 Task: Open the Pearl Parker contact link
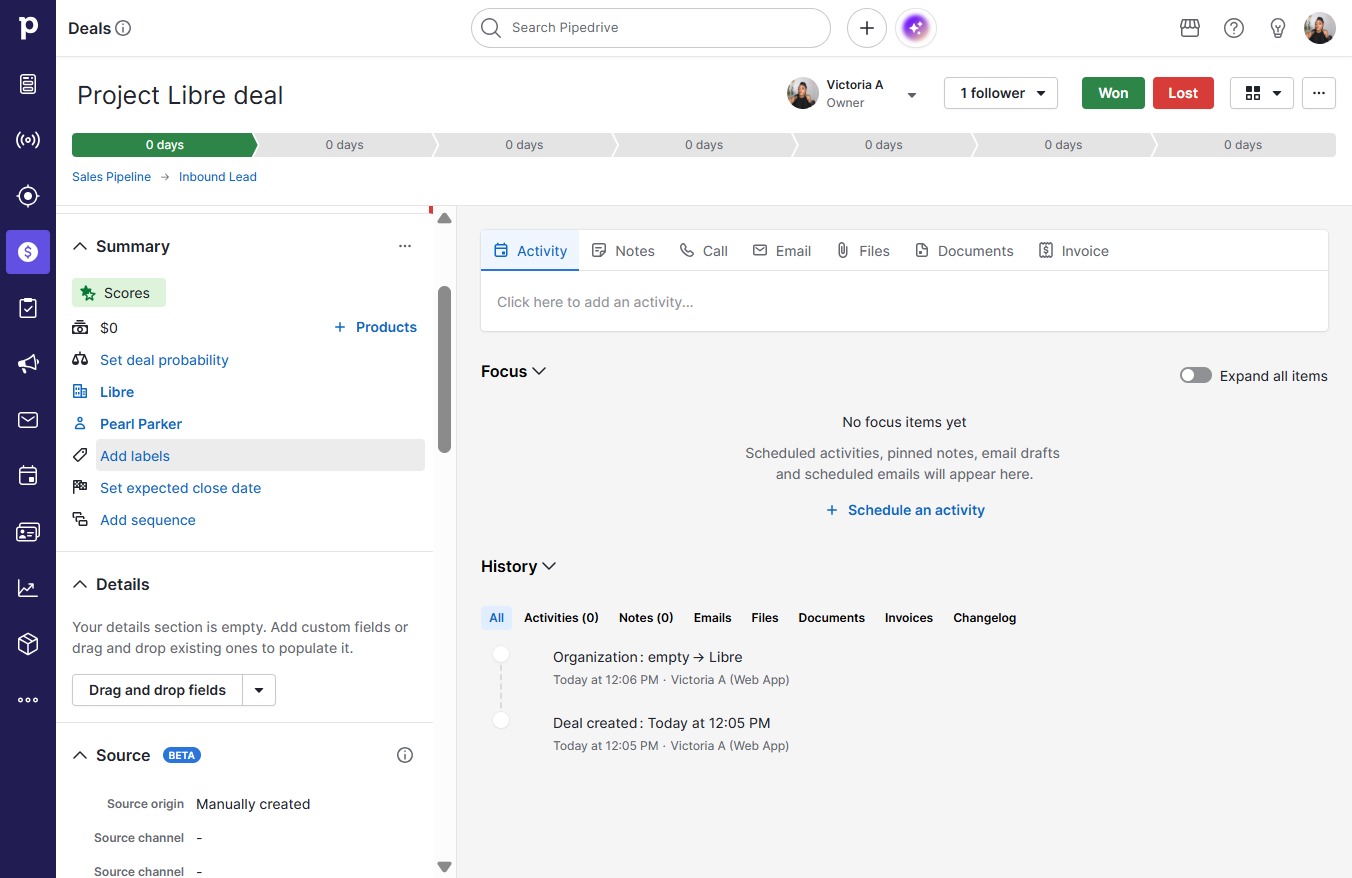pyautogui.click(x=141, y=424)
